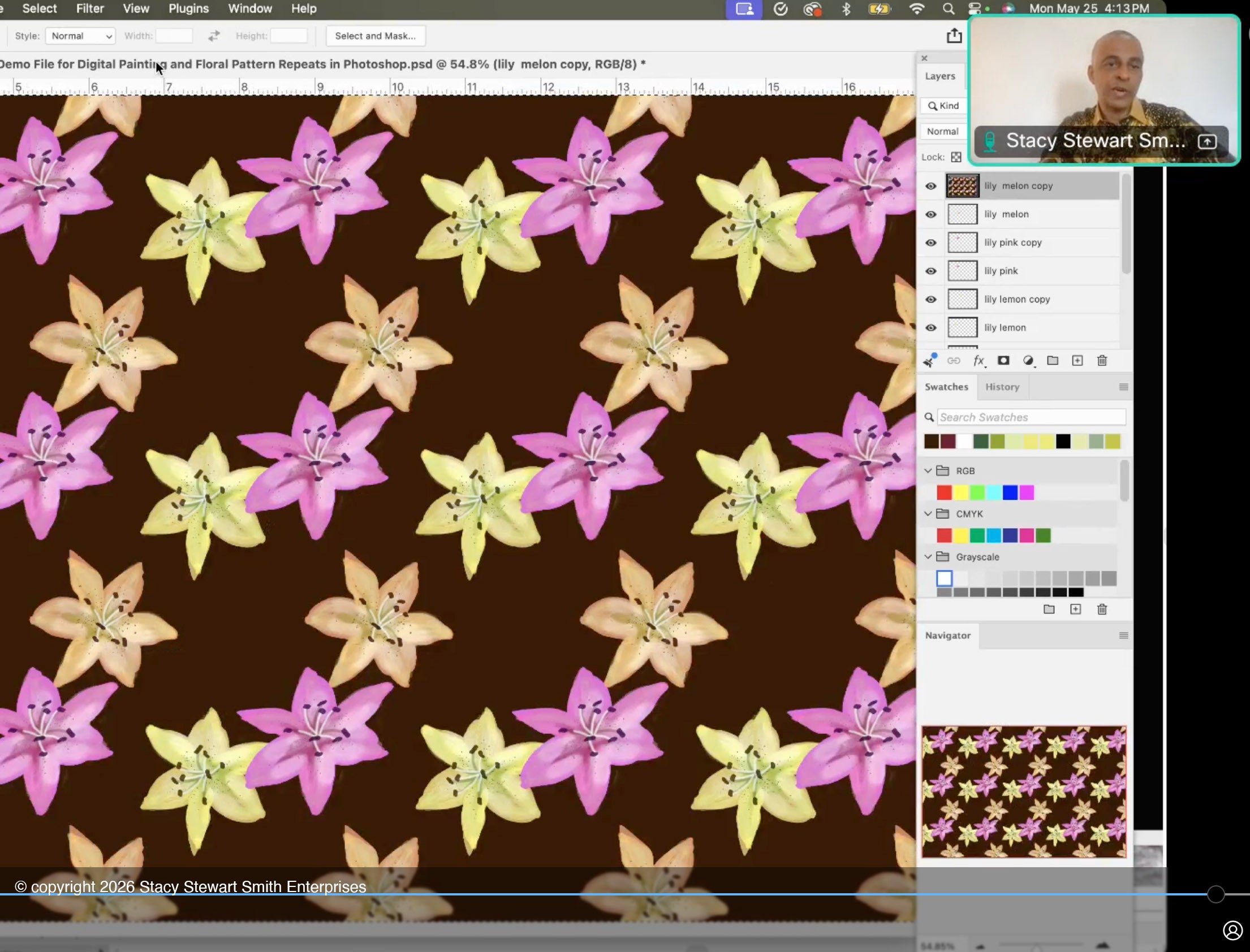Open the Help menu
Screen dimensions: 1250x952
point(304,8)
